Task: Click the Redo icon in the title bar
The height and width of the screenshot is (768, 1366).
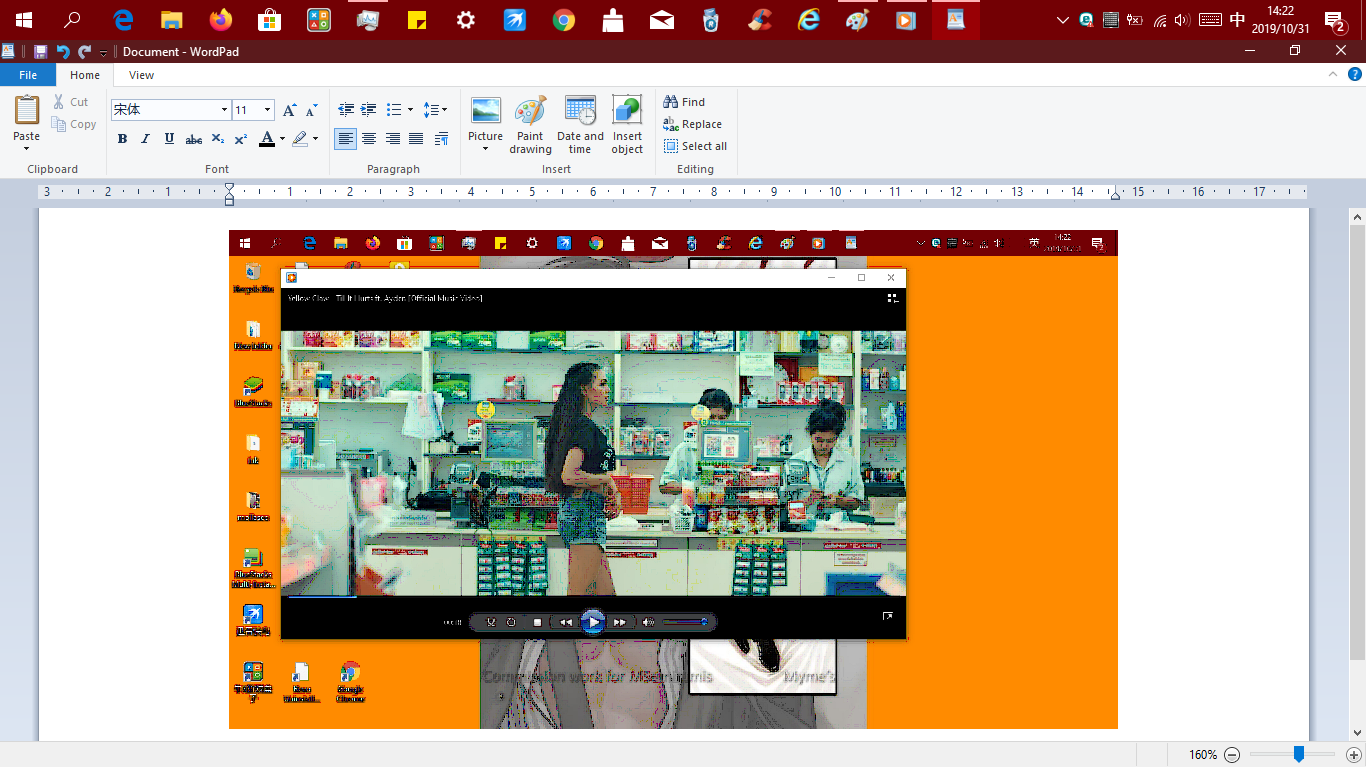Action: [85, 51]
